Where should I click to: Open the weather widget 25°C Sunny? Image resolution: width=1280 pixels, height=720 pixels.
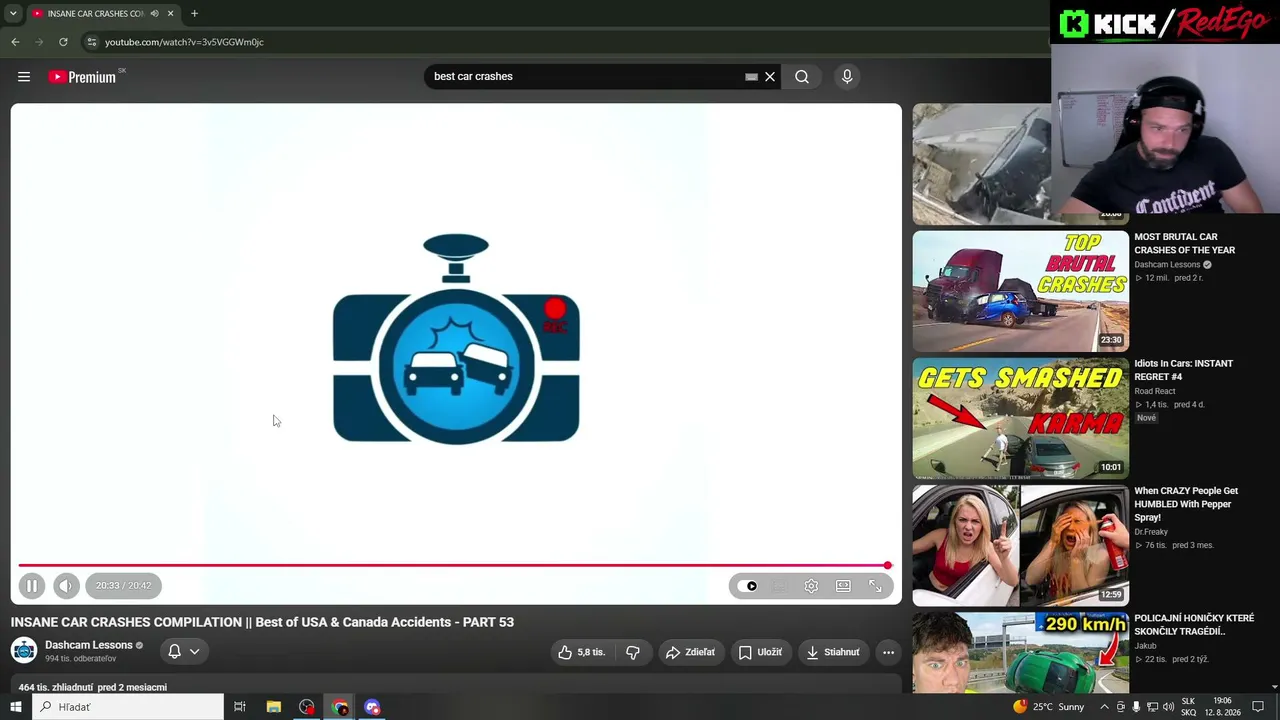1048,707
